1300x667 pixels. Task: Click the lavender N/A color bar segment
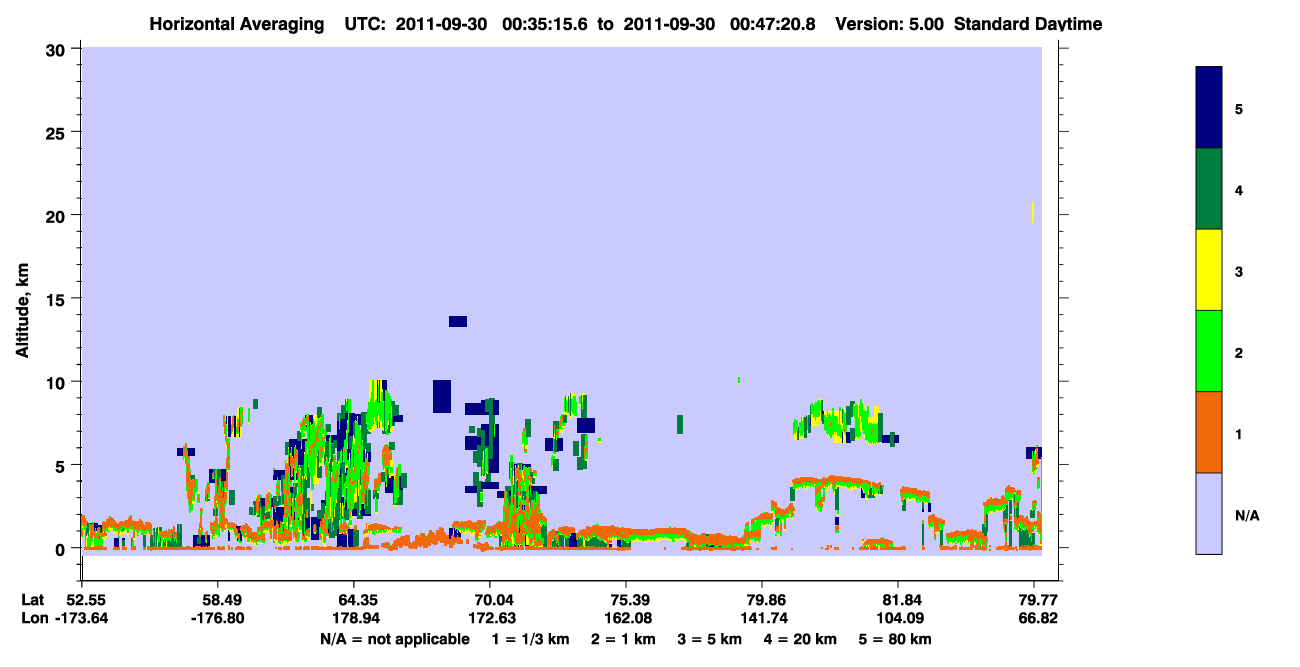[x=1209, y=513]
